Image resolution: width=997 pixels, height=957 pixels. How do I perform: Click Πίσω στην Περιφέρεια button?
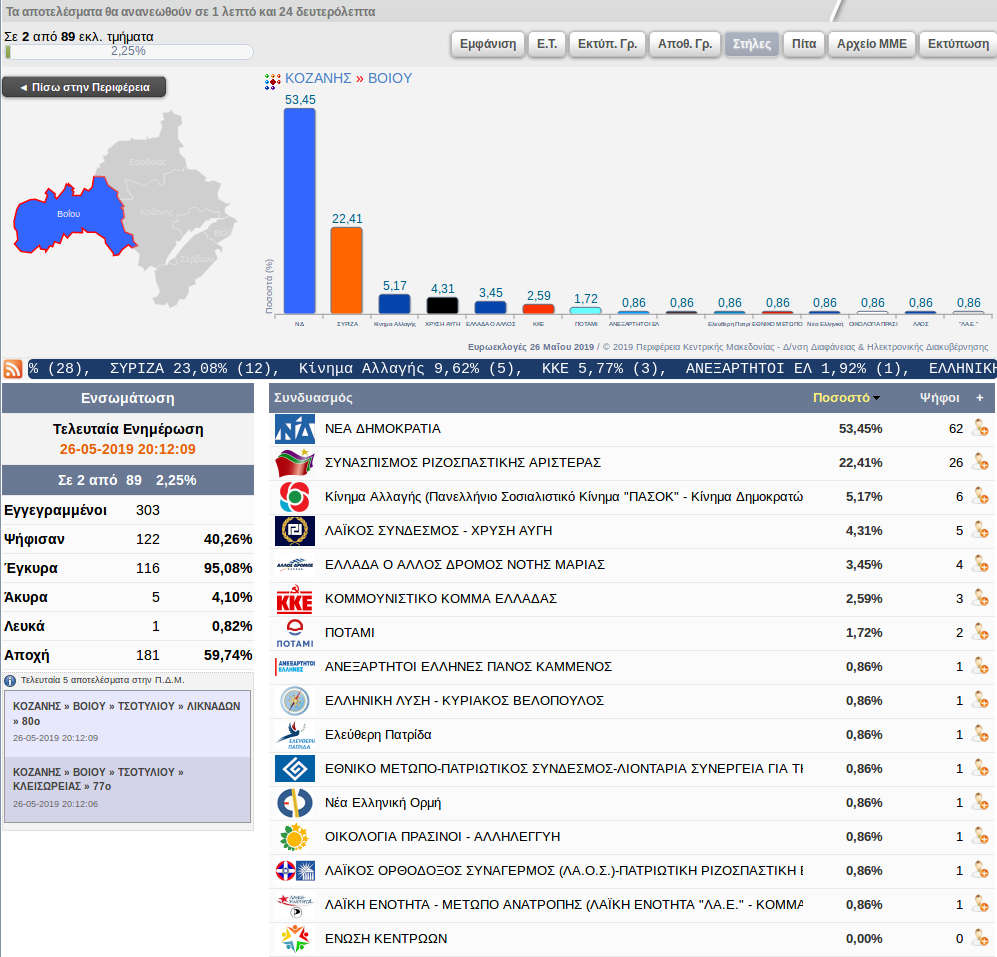(84, 87)
